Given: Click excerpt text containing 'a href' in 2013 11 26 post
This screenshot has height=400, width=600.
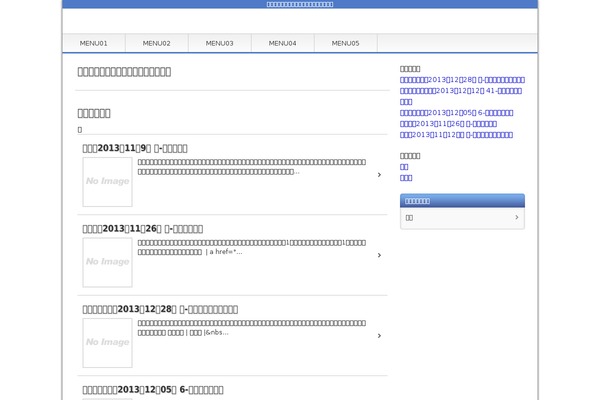Looking at the screenshot, I should click(251, 247).
